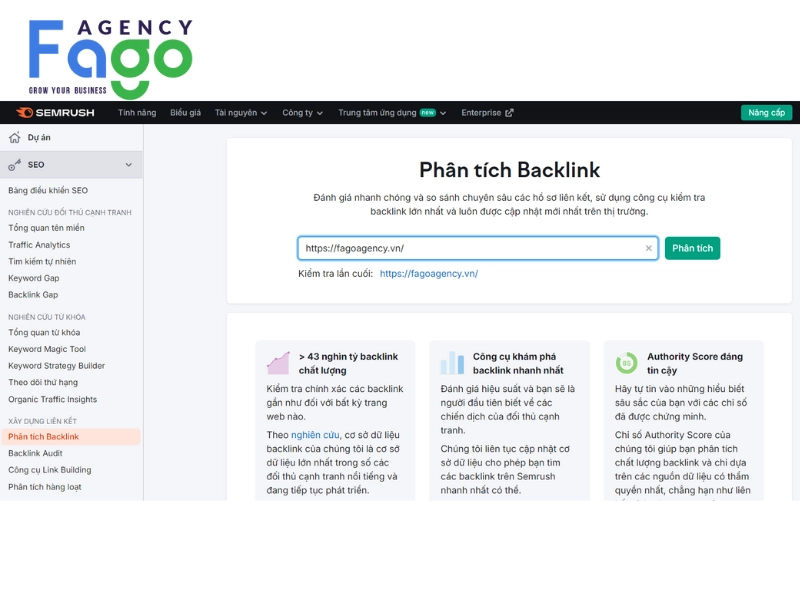The height and width of the screenshot is (600, 800).
Task: Click 'XÂY DỰNG LIÊN KẾT' section label
Action: point(42,421)
